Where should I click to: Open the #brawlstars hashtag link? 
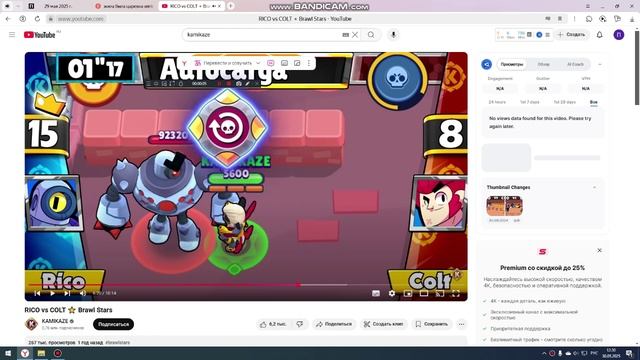pos(118,342)
